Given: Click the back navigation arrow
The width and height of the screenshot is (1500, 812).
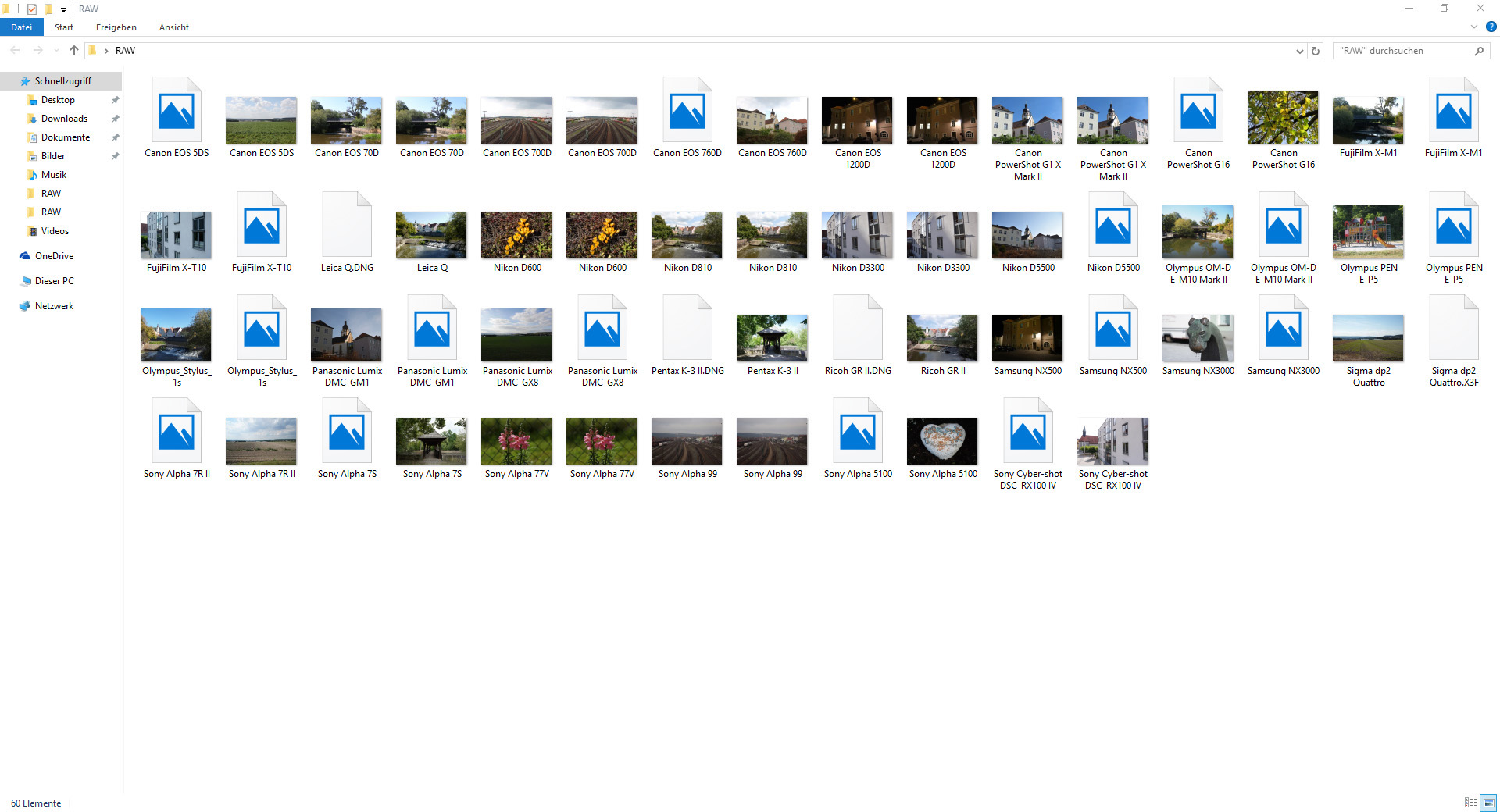Looking at the screenshot, I should coord(16,50).
